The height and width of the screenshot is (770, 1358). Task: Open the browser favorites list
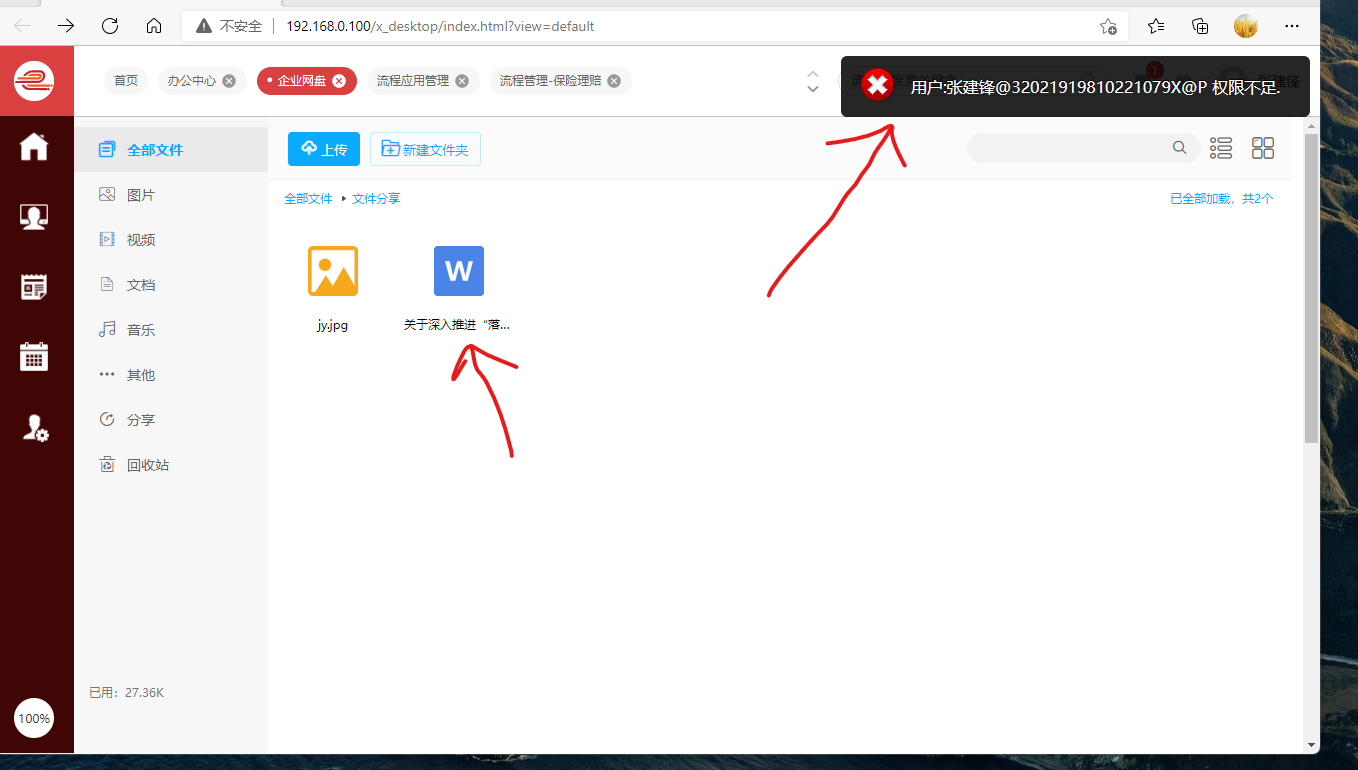coord(1156,26)
